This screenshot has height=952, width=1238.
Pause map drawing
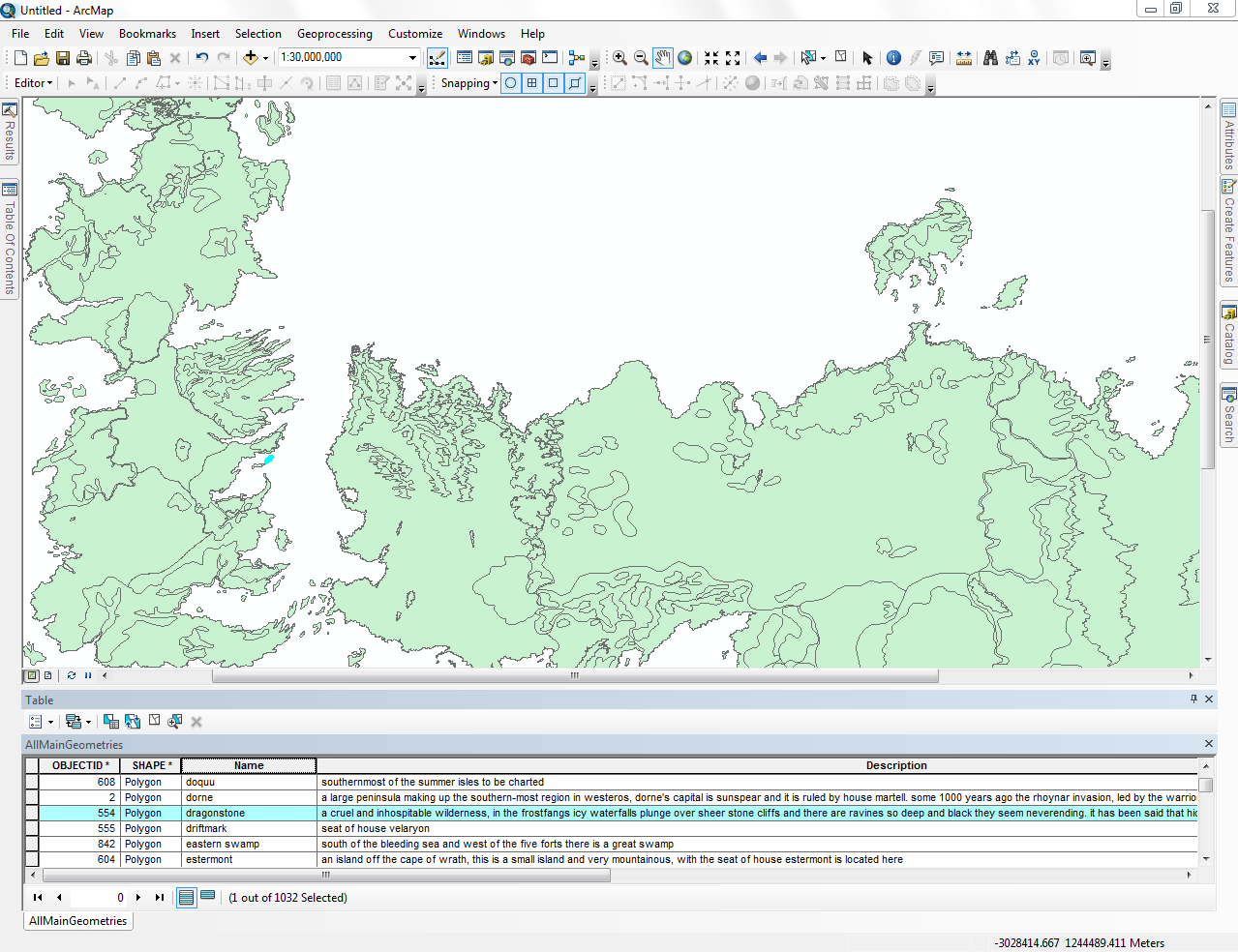tap(88, 675)
